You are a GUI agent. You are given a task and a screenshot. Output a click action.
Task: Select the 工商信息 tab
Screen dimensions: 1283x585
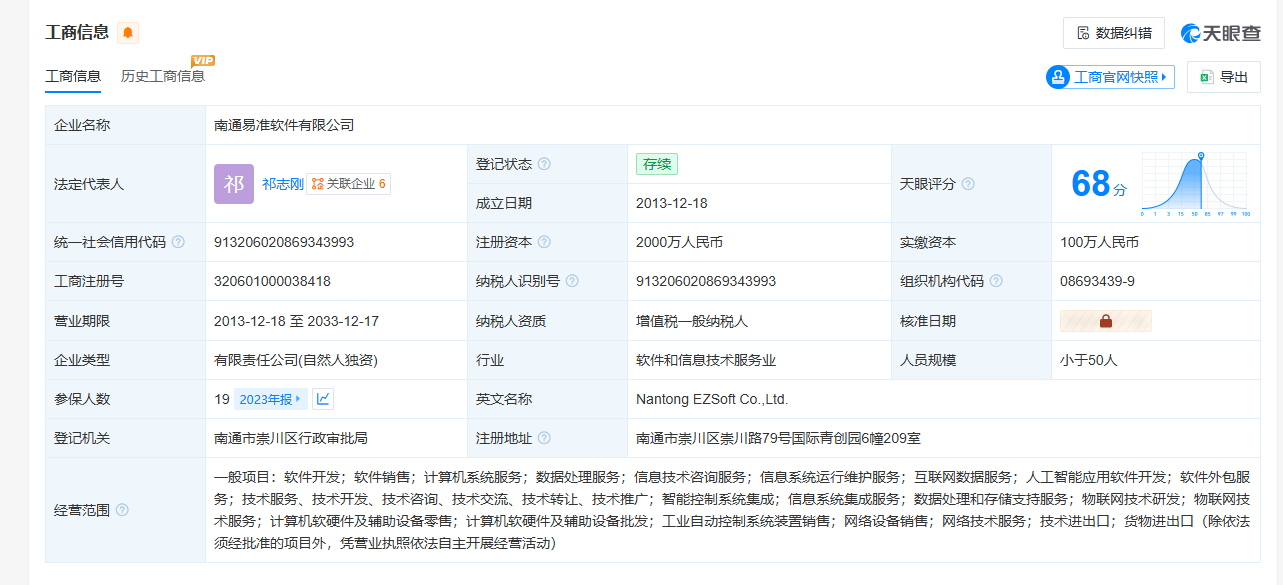click(x=73, y=76)
